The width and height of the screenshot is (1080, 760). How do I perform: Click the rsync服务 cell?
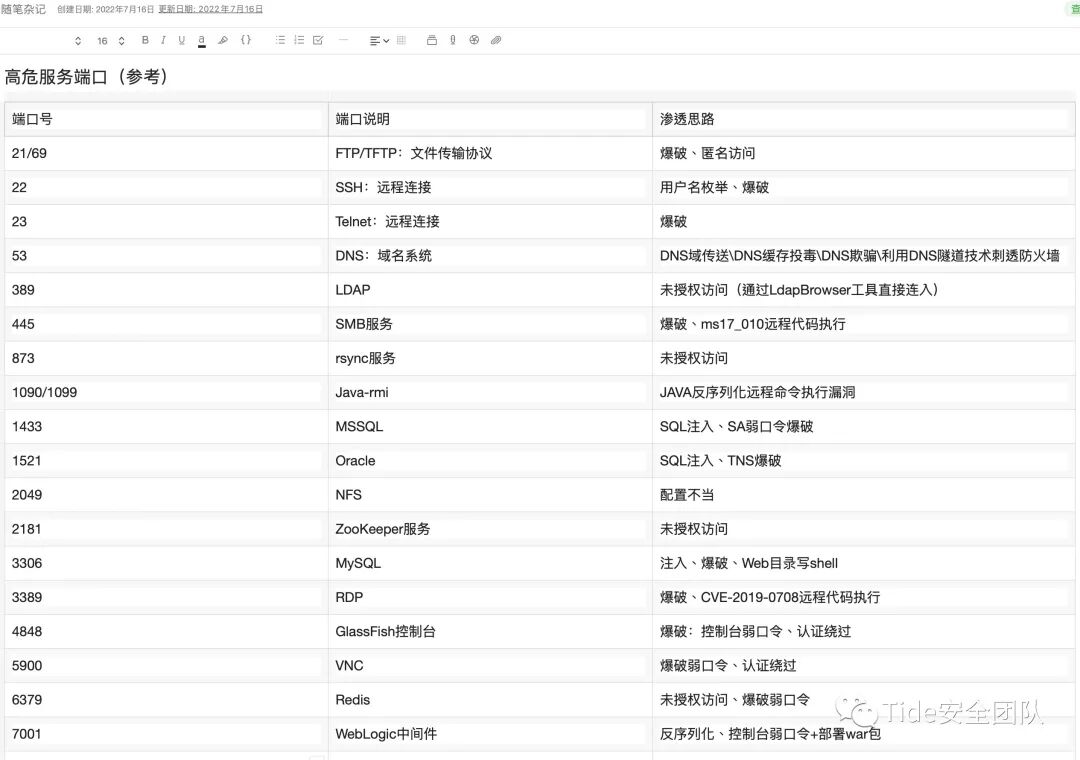click(490, 358)
